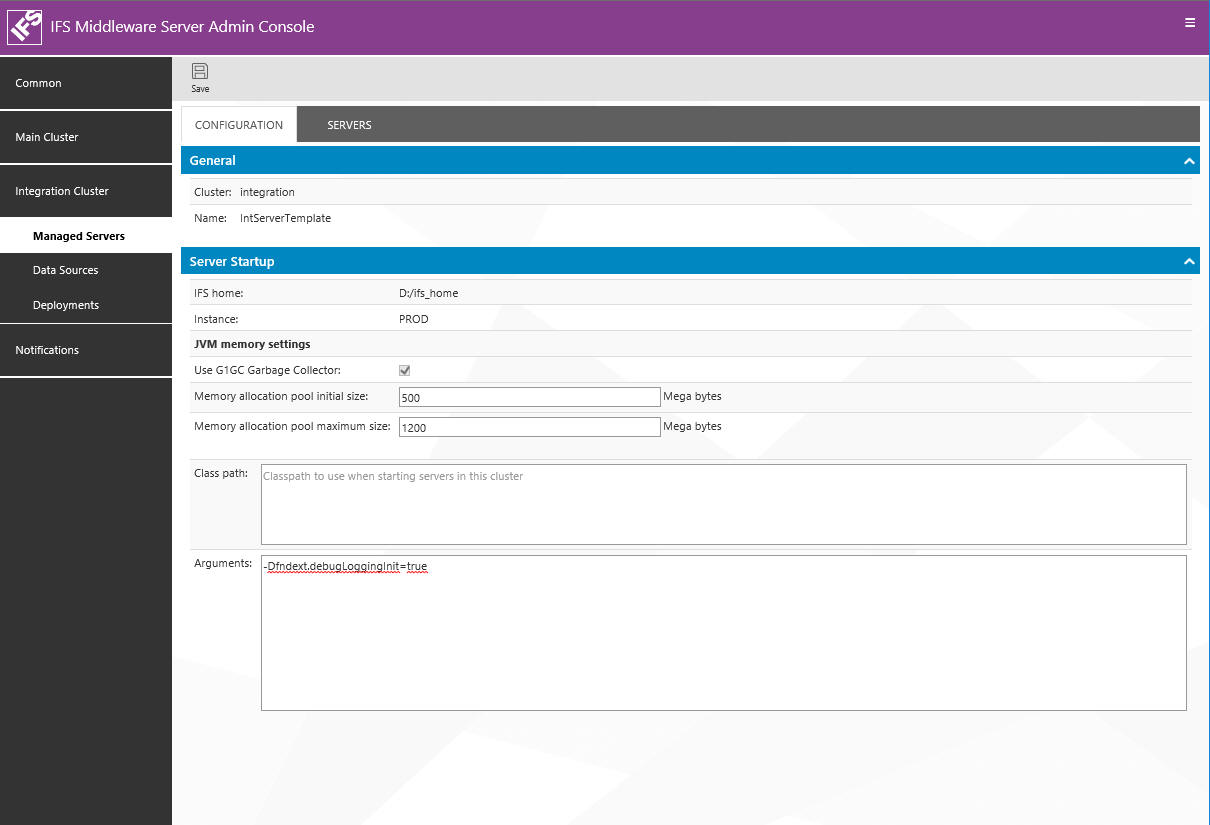The height and width of the screenshot is (825, 1210).
Task: Open Main Cluster in the sidebar
Action: [86, 137]
